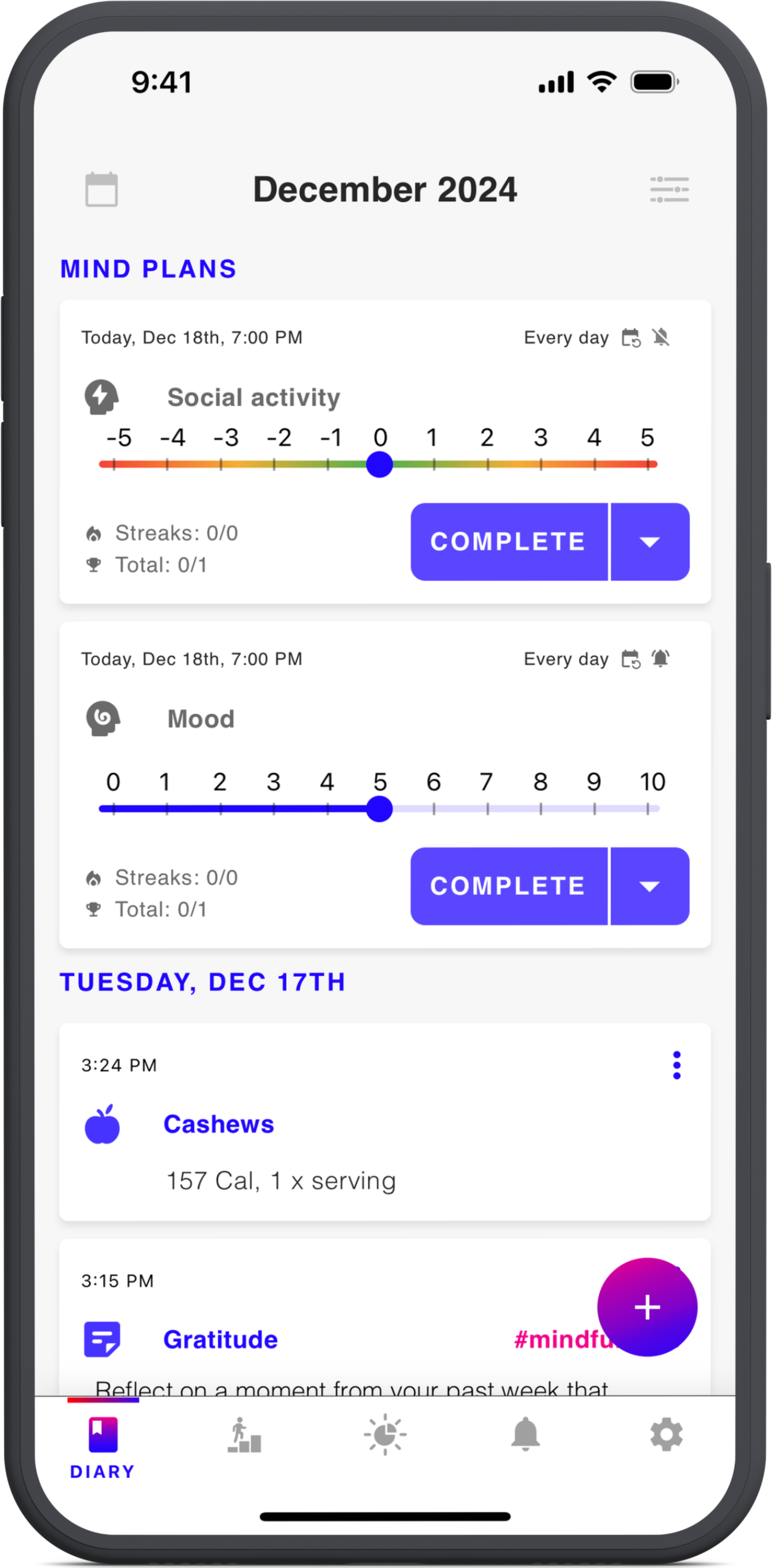The width and height of the screenshot is (772, 1568).
Task: Expand the Cashews entry options menu
Action: click(x=676, y=1065)
